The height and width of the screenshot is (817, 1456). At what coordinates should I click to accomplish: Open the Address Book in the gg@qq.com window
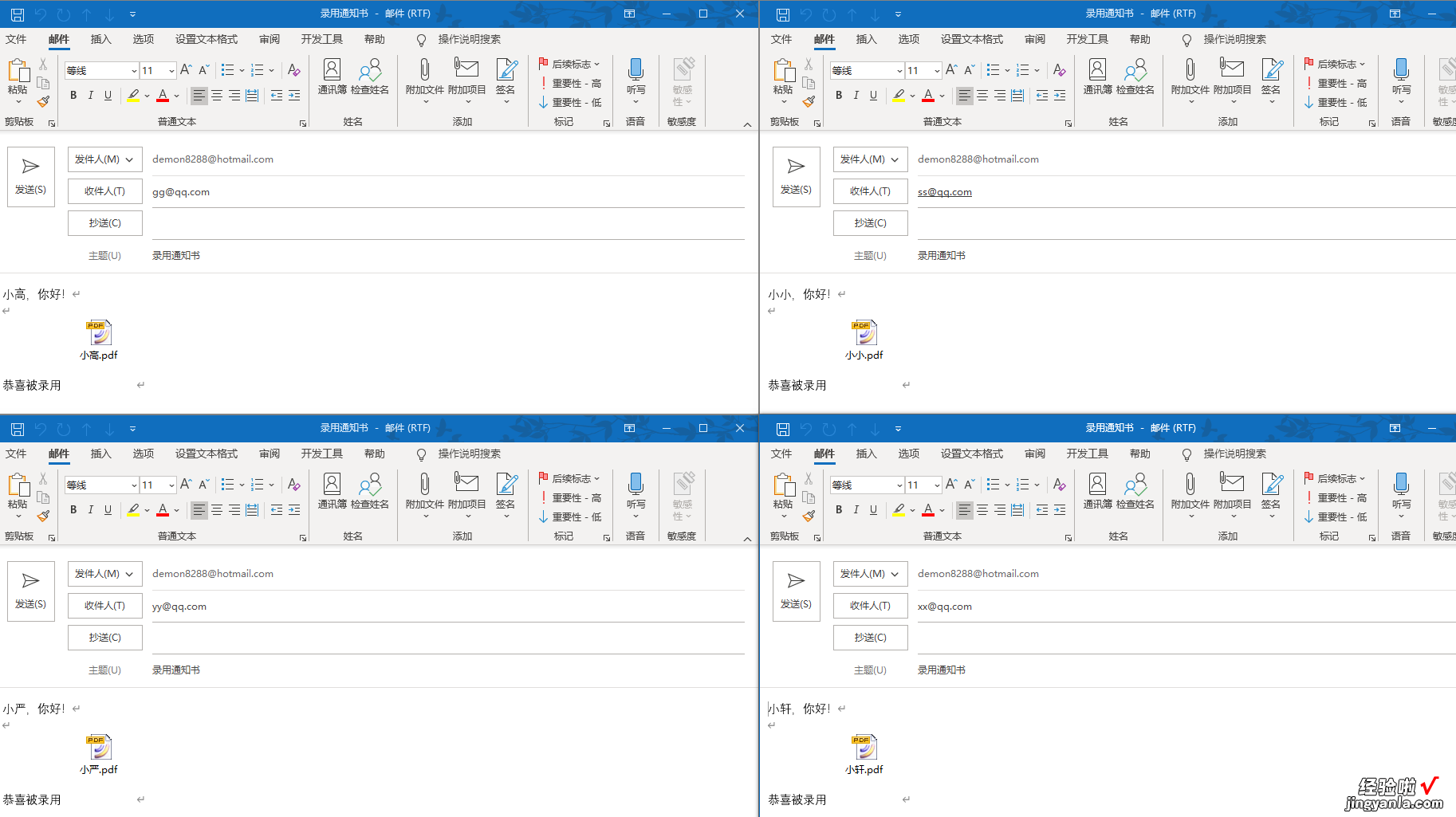click(332, 77)
